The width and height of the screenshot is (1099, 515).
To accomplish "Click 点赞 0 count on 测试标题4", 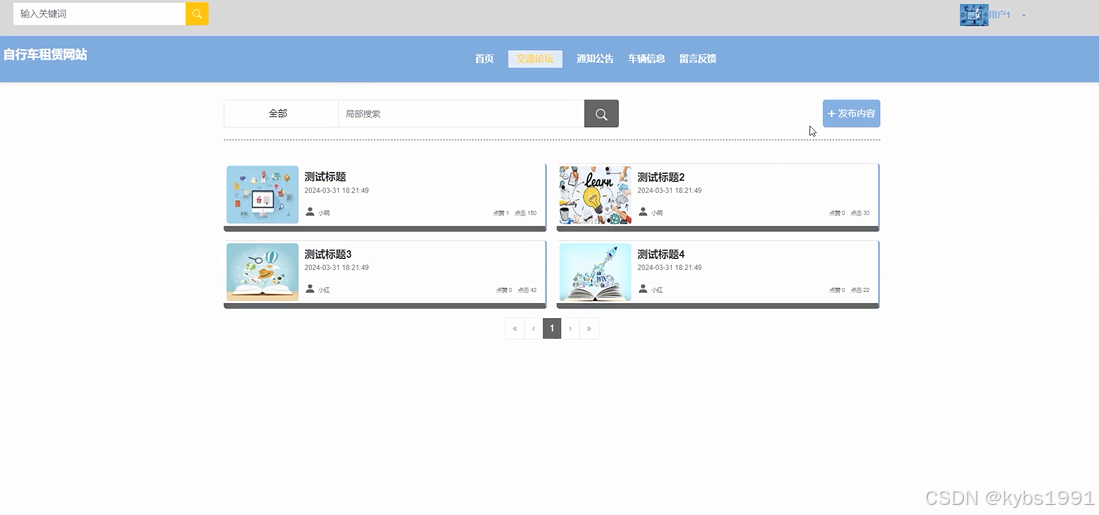I will 837,290.
